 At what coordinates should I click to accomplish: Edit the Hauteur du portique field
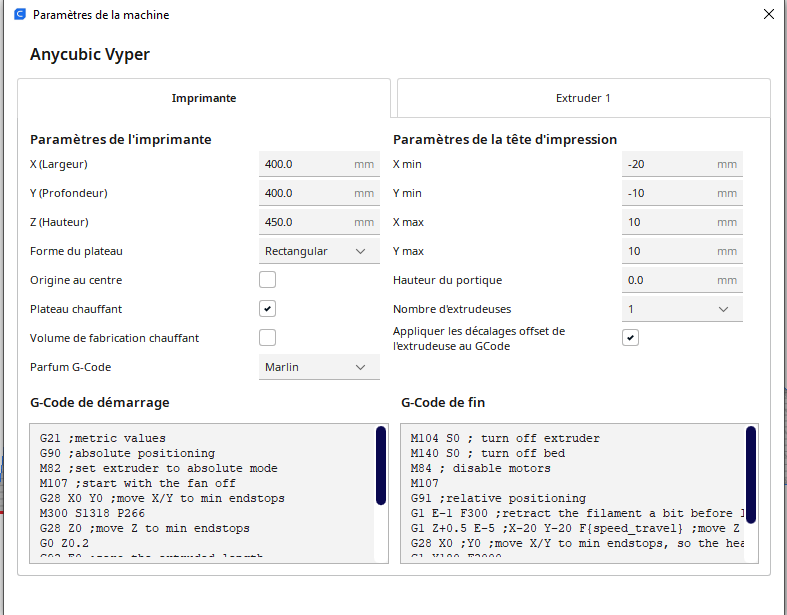point(682,280)
